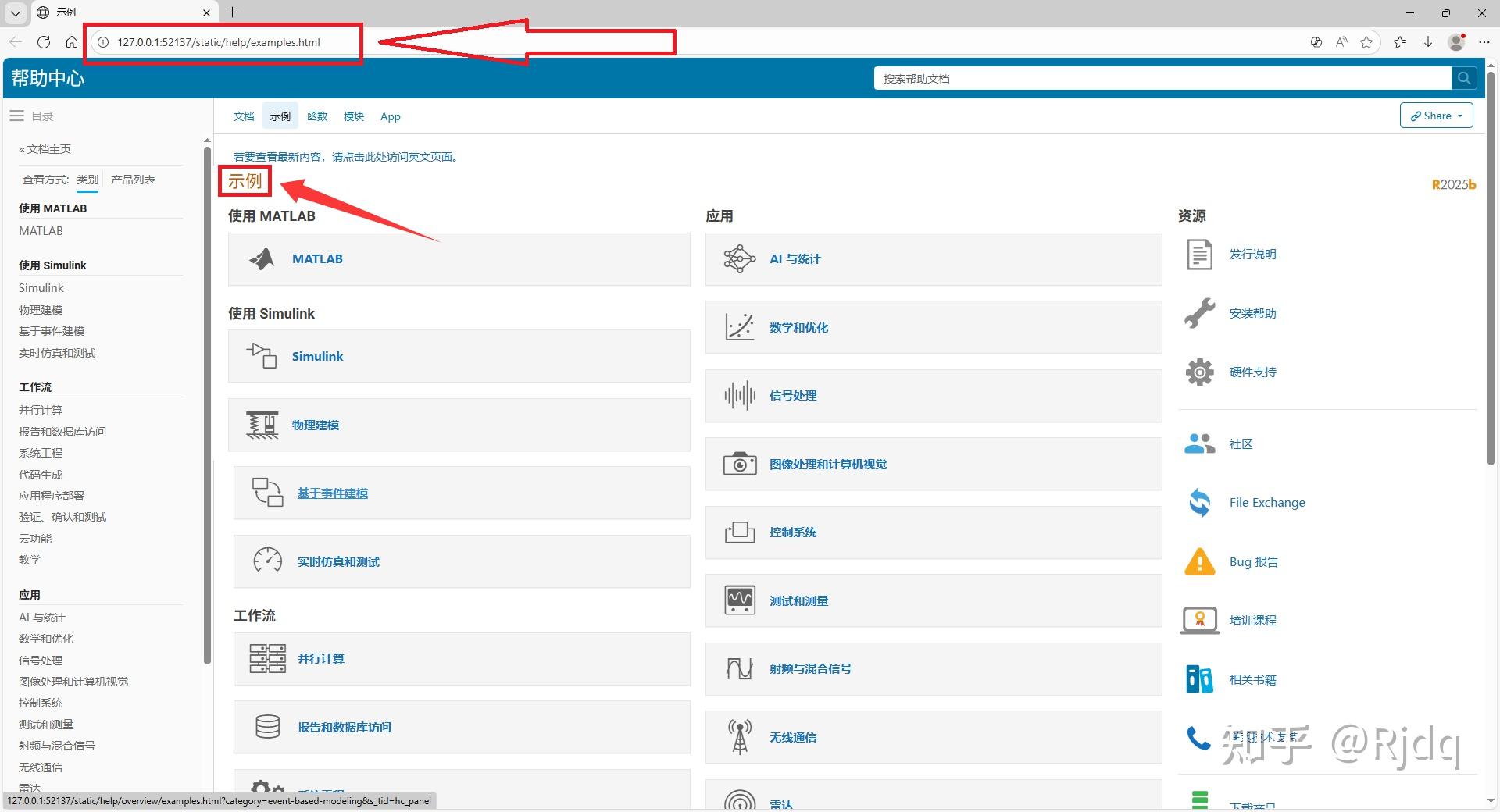
Task: Click the Bug 报告 warning triangle icon
Action: coord(1199,561)
